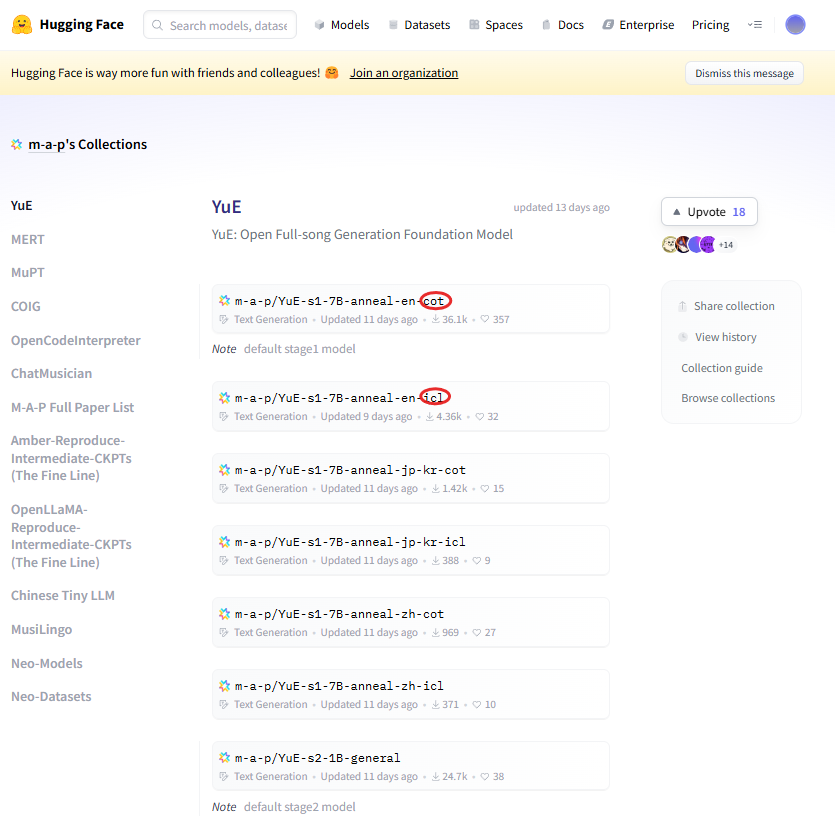Select the OpenCodeInterpreter collection
The image size is (835, 830).
click(76, 341)
